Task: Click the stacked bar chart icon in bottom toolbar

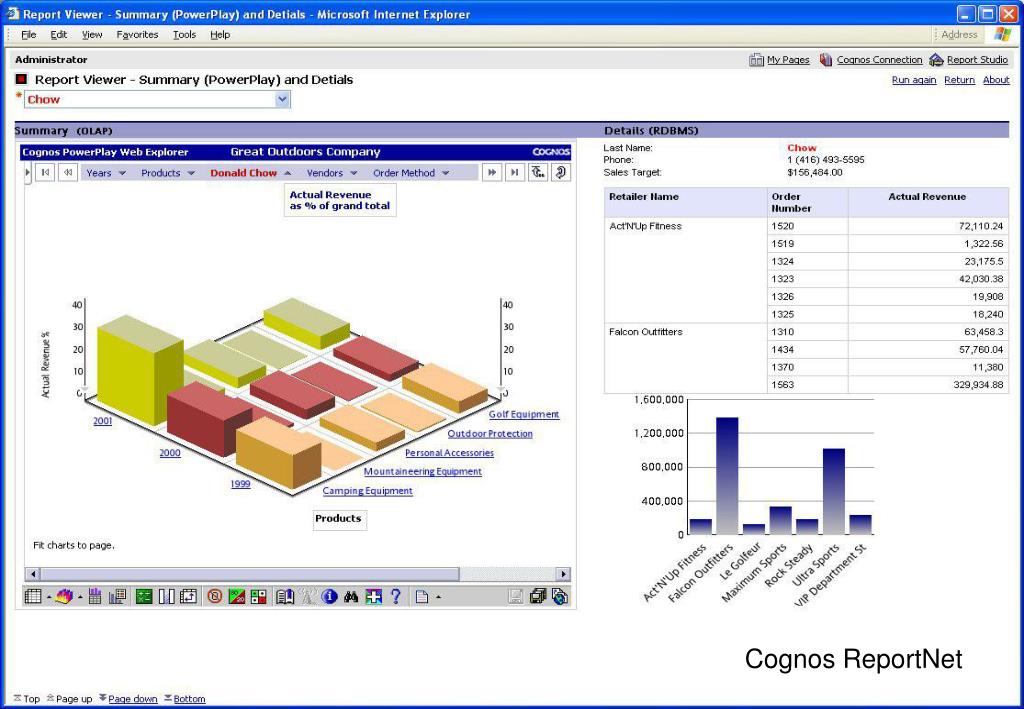Action: pyautogui.click(x=95, y=596)
